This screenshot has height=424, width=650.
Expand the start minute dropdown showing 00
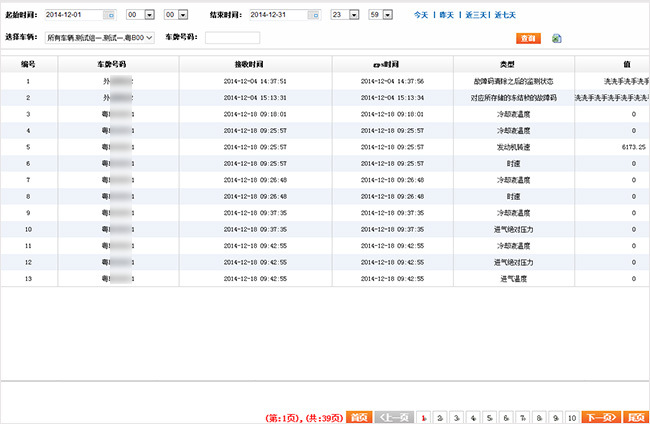click(183, 15)
